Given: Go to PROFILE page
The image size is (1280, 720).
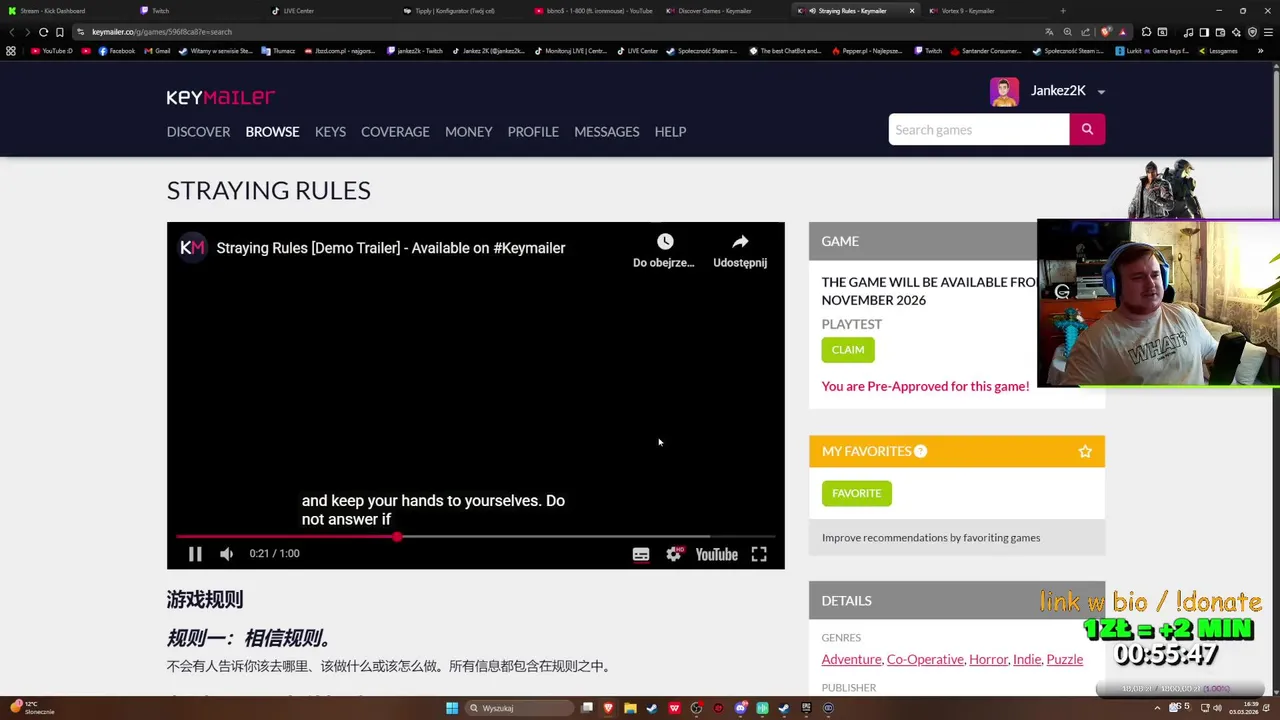Looking at the screenshot, I should pyautogui.click(x=533, y=132).
